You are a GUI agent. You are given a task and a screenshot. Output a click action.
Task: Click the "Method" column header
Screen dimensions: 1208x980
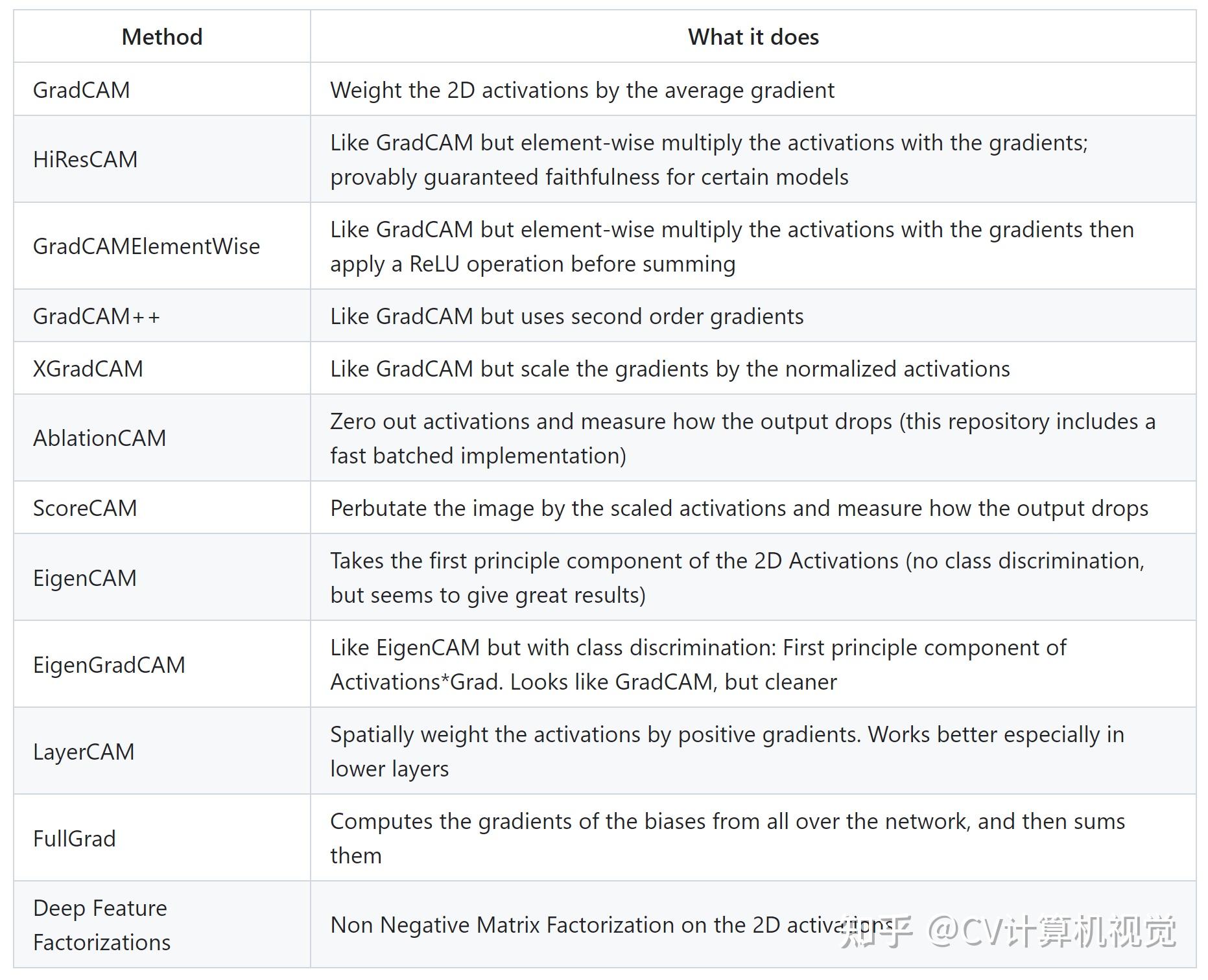point(162,37)
